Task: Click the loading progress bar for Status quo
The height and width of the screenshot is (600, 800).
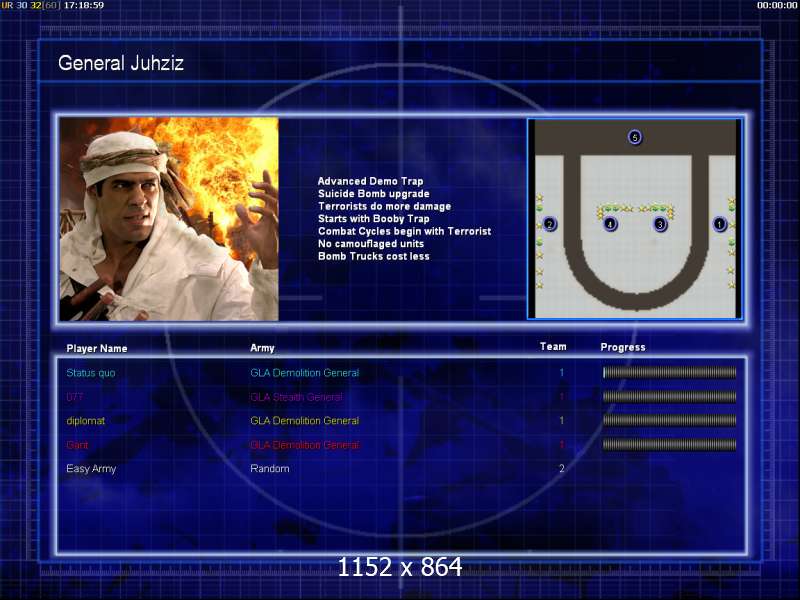Action: pyautogui.click(x=669, y=373)
